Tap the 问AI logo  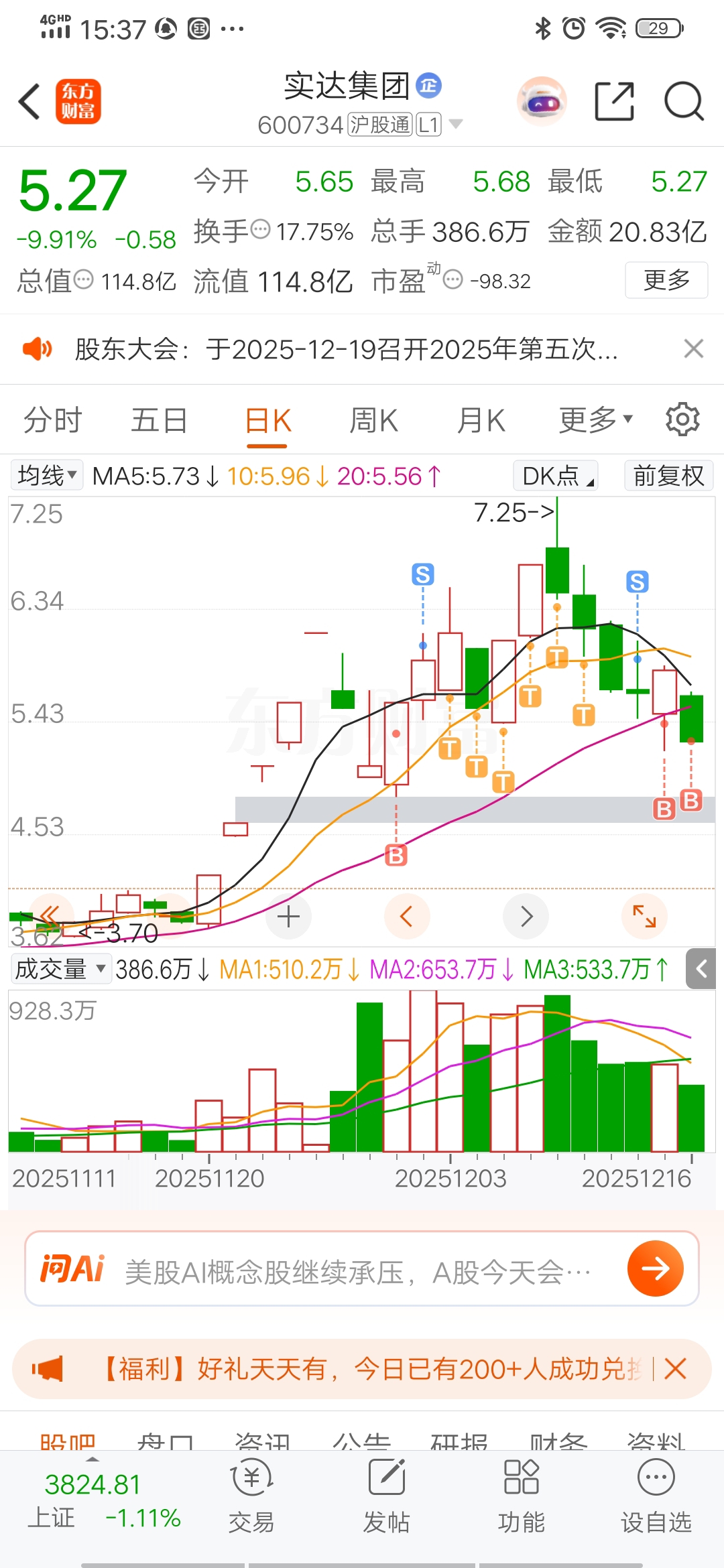[72, 1268]
